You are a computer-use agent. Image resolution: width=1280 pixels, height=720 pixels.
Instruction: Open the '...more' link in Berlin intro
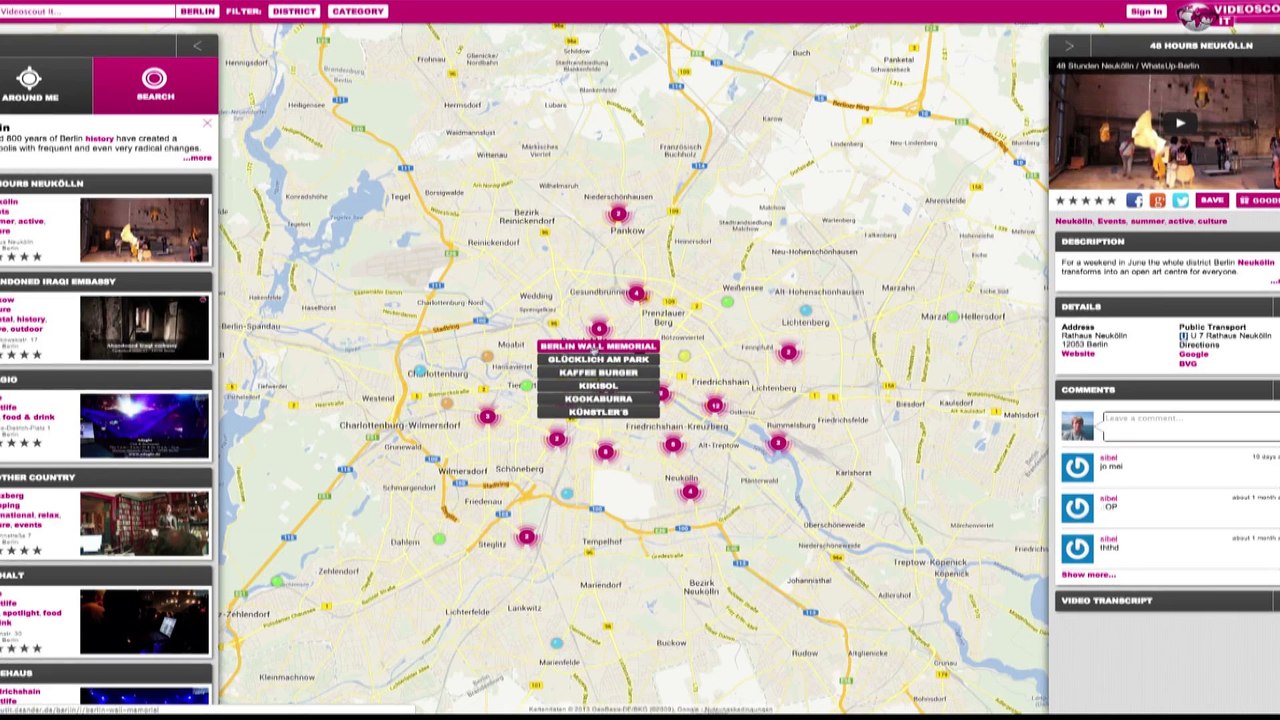coord(197,158)
